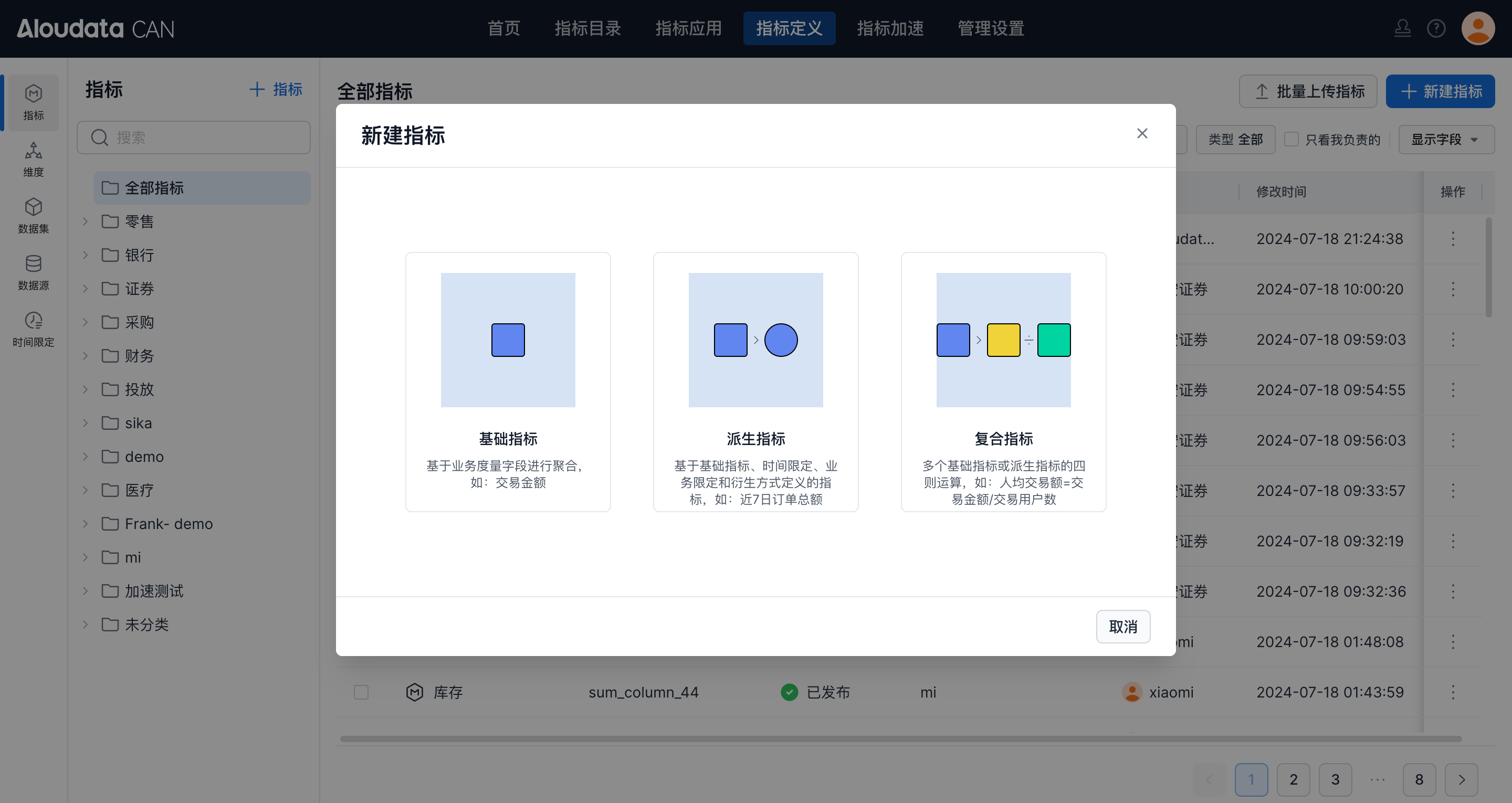Open the user avatar menu
1512x803 pixels.
[x=1477, y=28]
